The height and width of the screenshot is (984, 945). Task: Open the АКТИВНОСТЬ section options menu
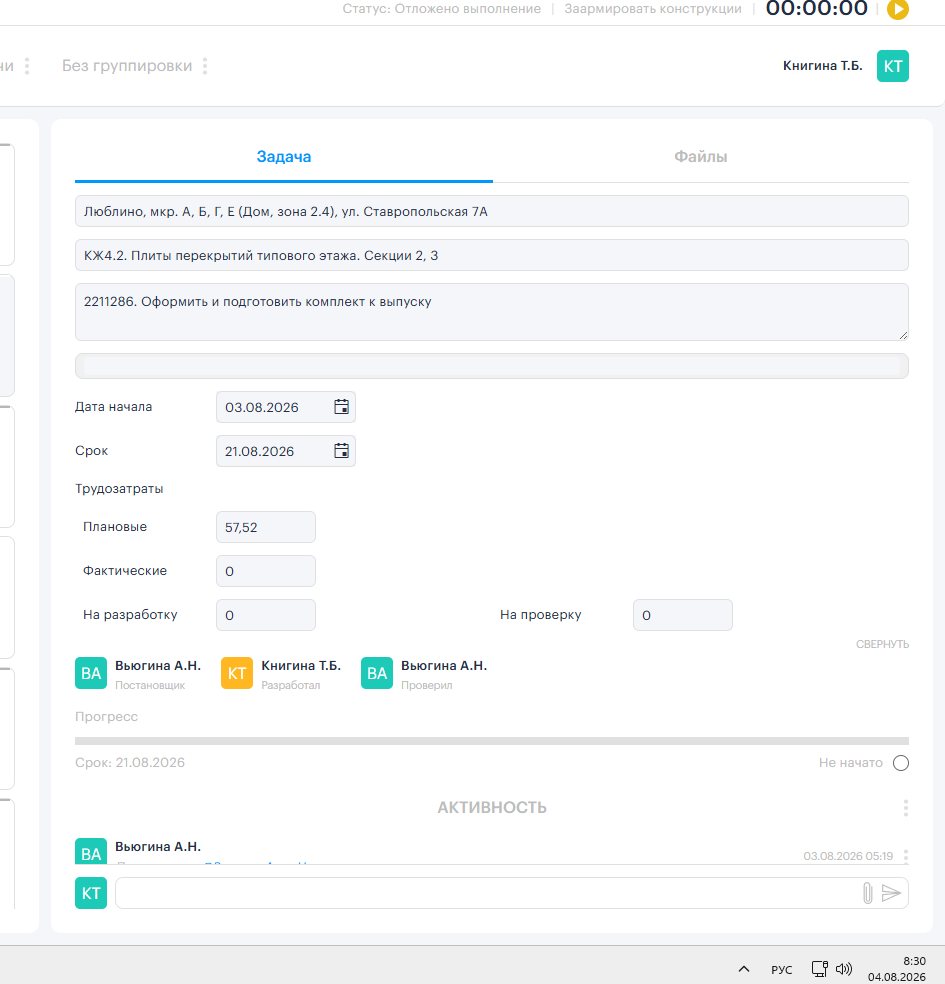coord(905,808)
